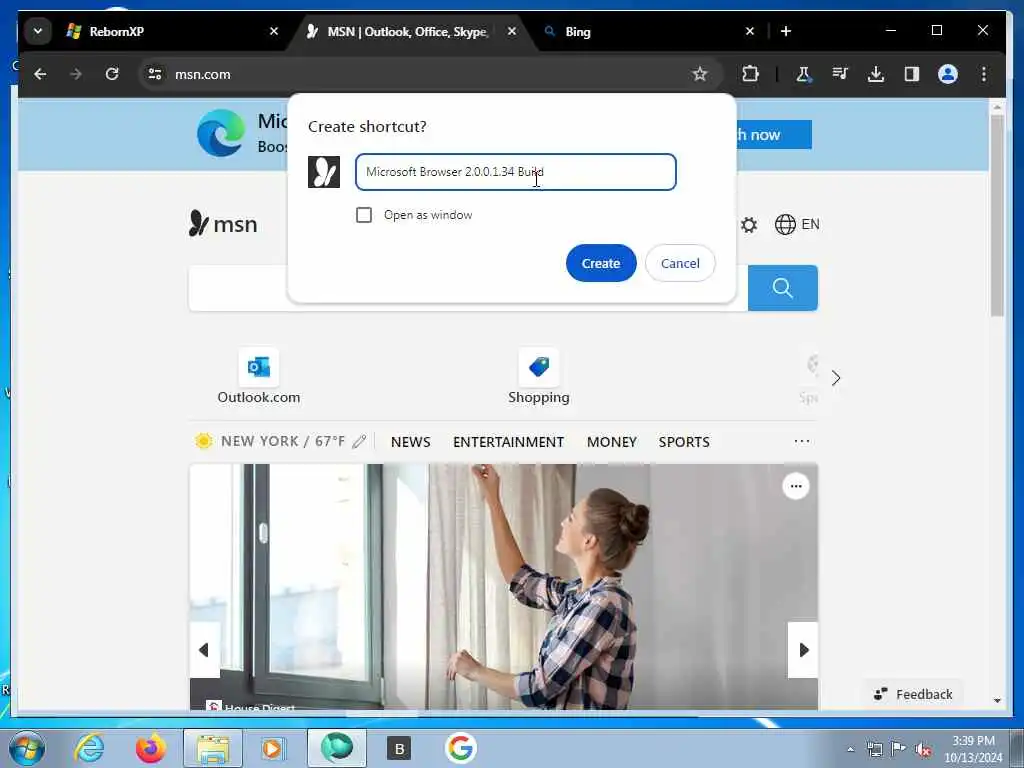Open the Chrome three-dot menu

click(984, 74)
